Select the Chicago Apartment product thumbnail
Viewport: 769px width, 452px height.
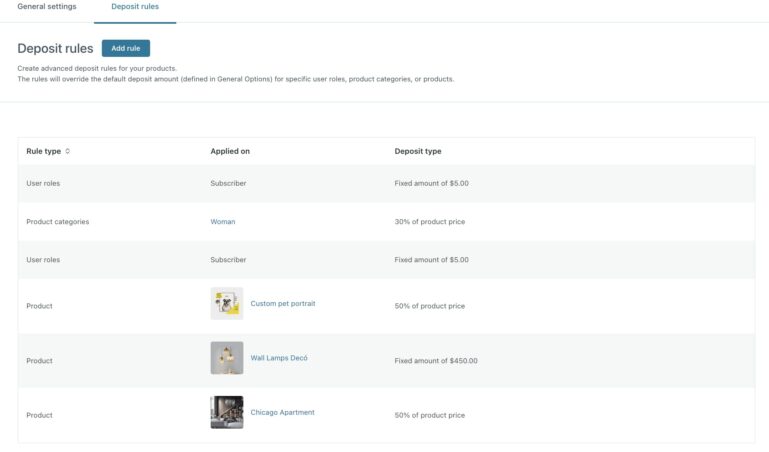point(226,412)
